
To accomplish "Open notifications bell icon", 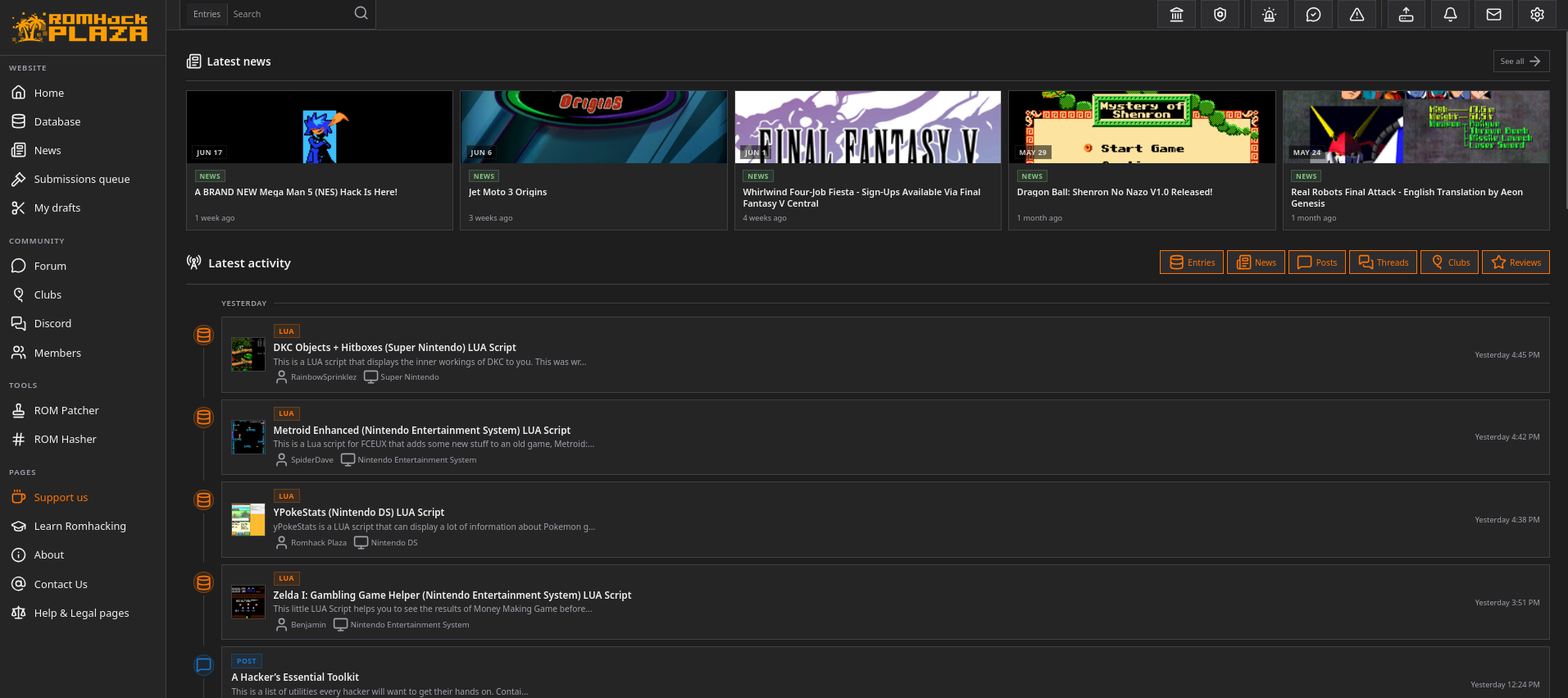I will (1450, 15).
